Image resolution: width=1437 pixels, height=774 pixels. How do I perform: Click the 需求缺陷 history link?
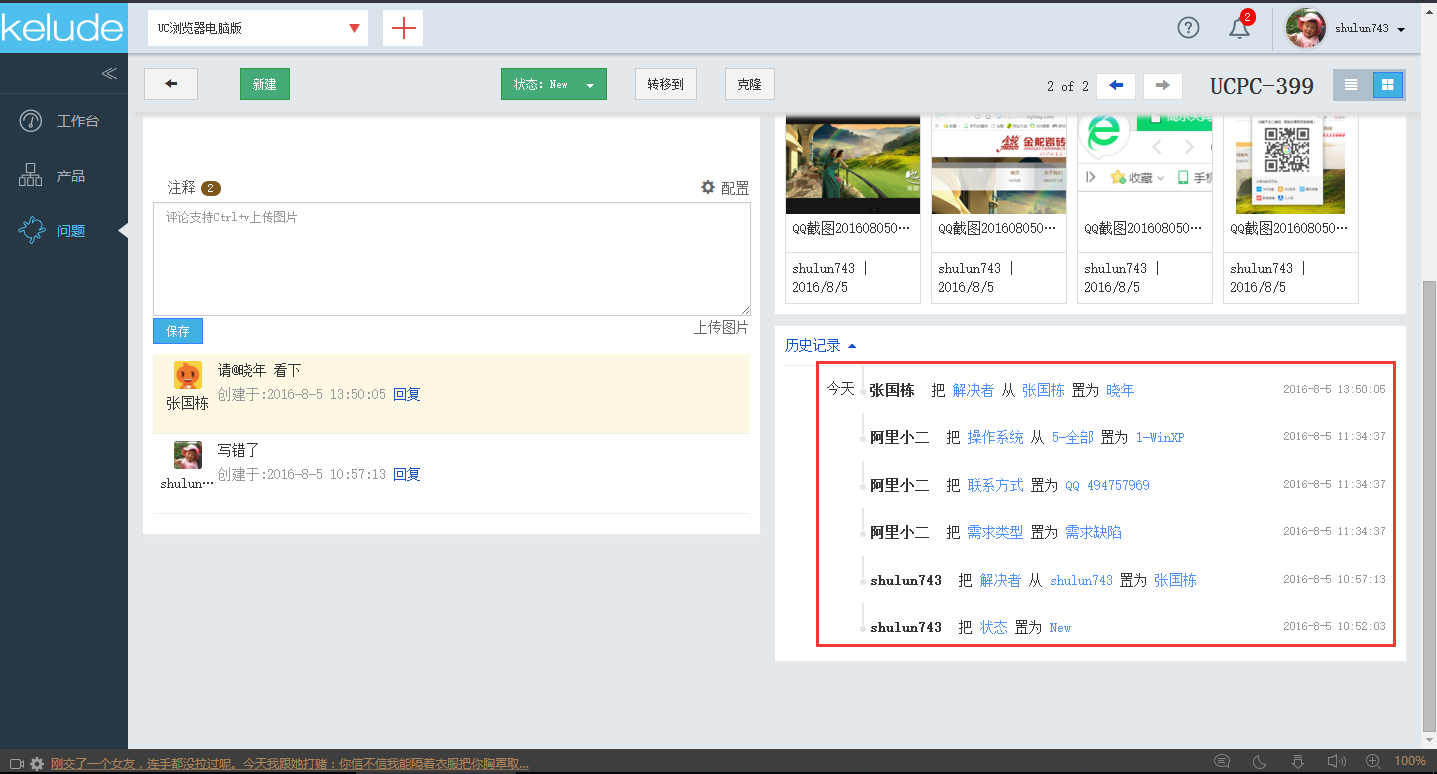(x=1093, y=533)
